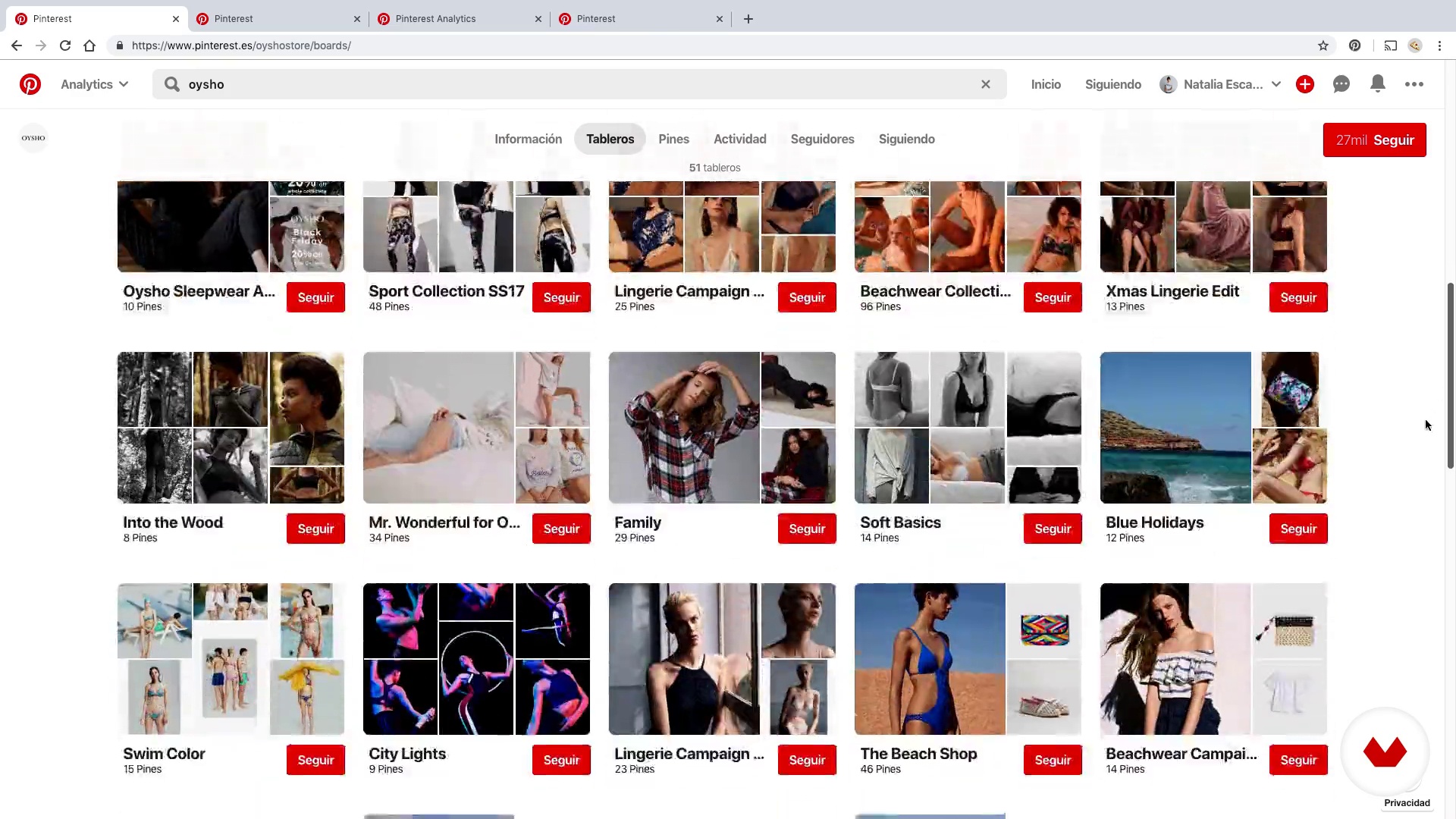Reload the page
This screenshot has height=819, width=1456.
[65, 45]
